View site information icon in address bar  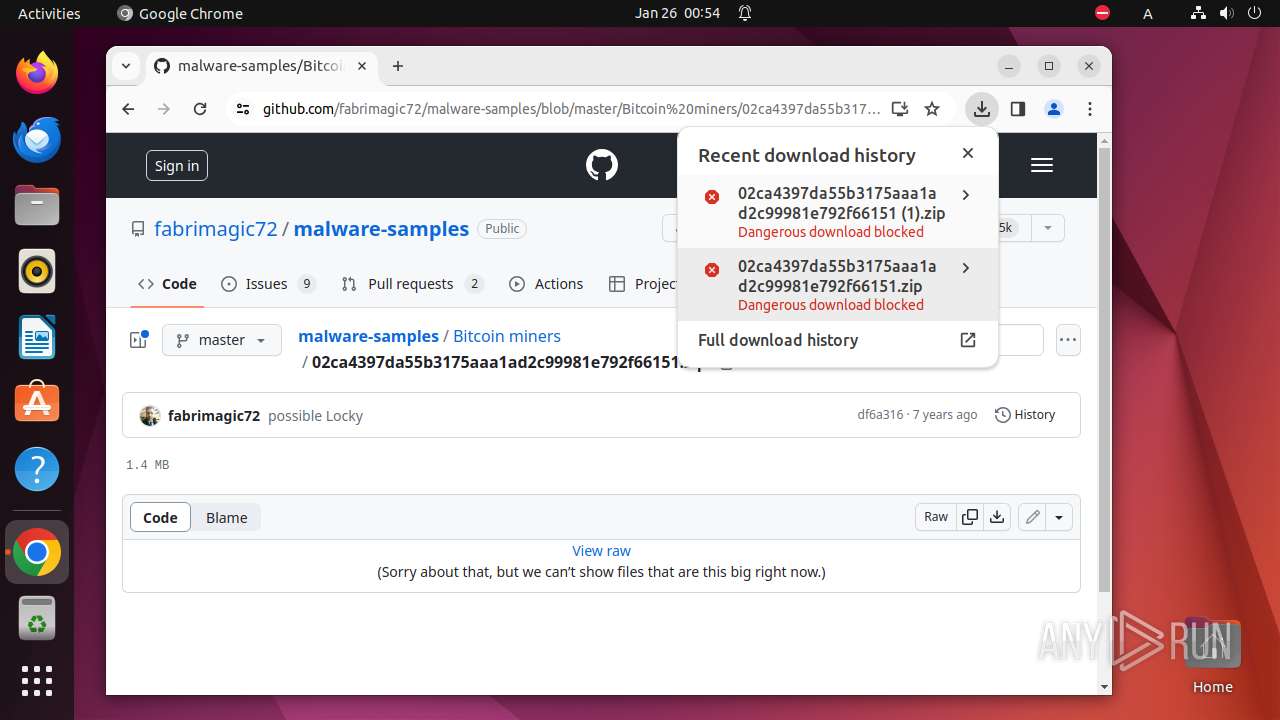coord(242,109)
